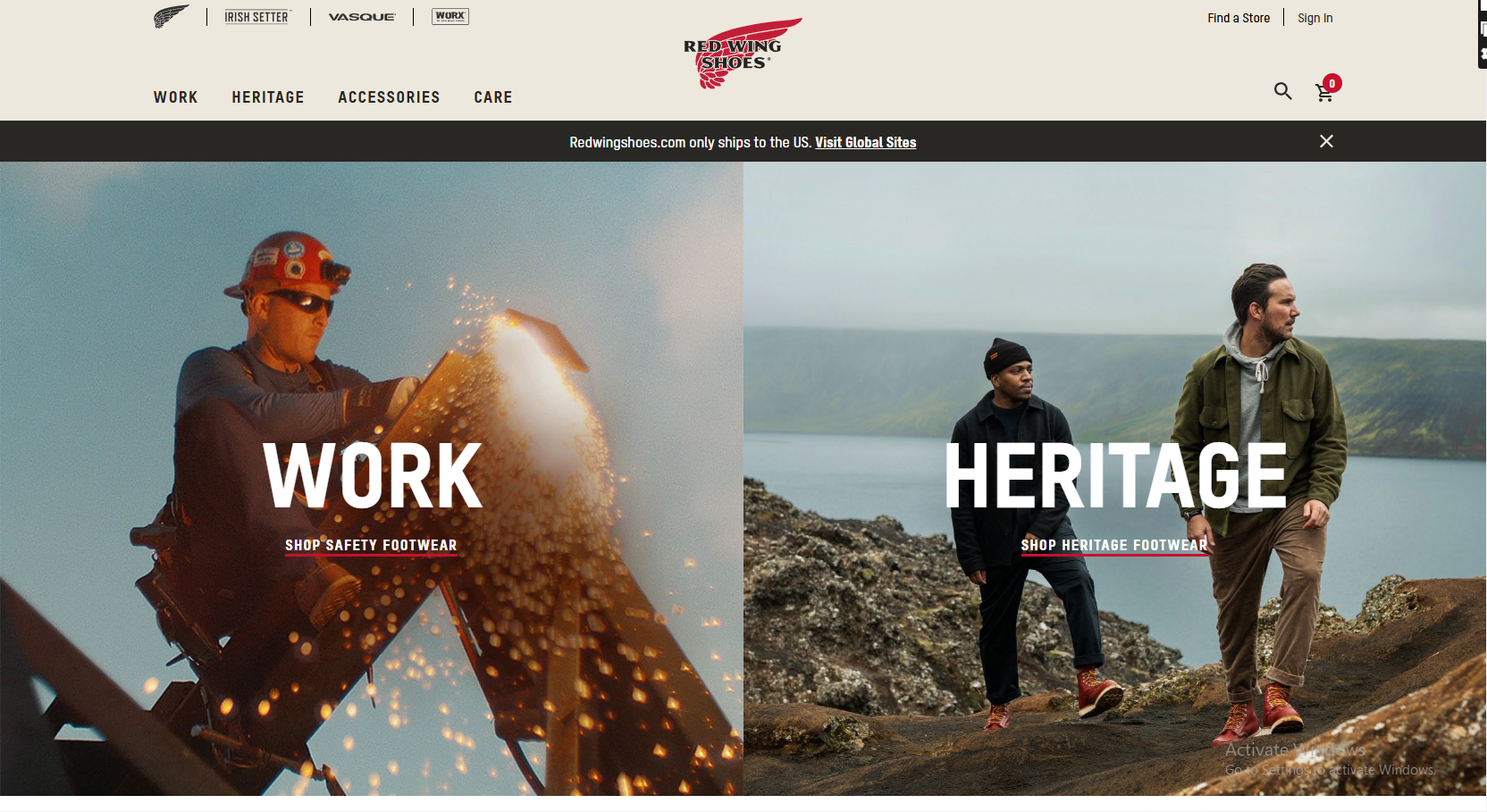
Task: Select the large WORK hero image heading
Action: tap(373, 476)
